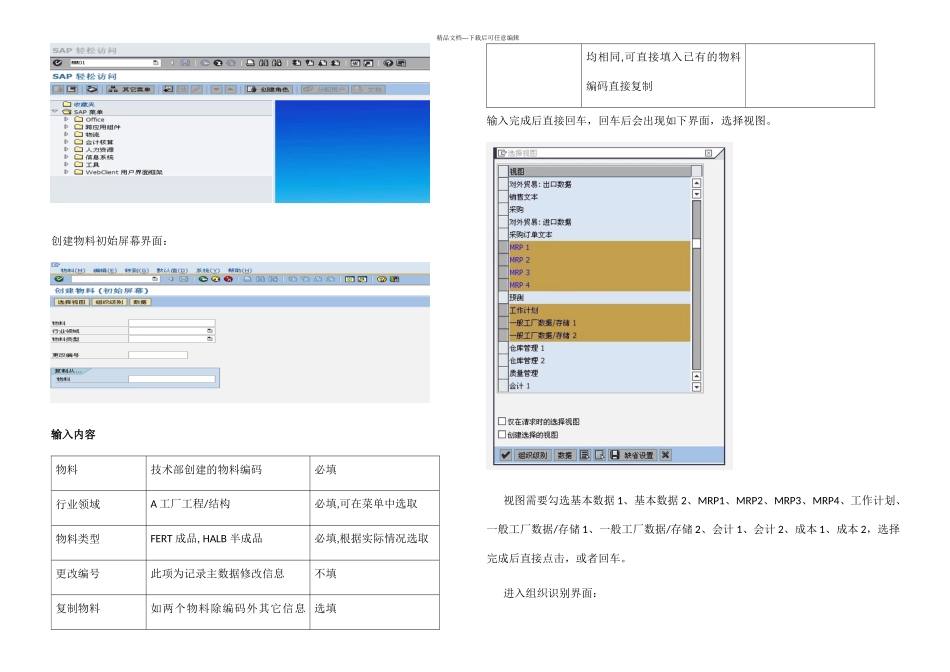The image size is (950, 672).
Task: Expand the 人力资源 folder in SAP menu tree
Action: coord(66,149)
